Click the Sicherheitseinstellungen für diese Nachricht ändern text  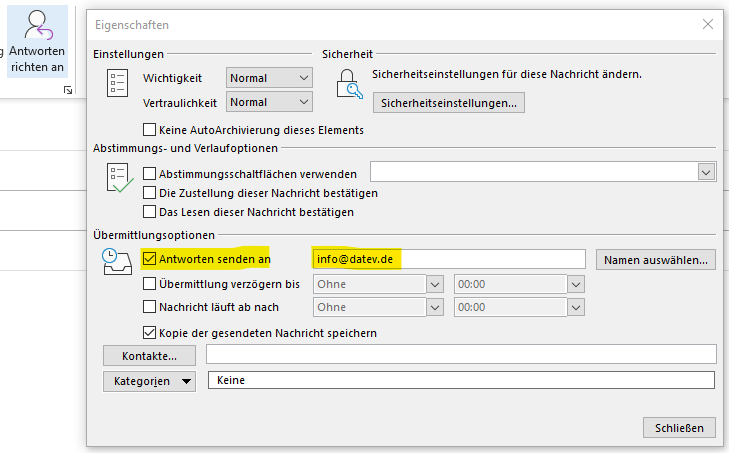[507, 74]
